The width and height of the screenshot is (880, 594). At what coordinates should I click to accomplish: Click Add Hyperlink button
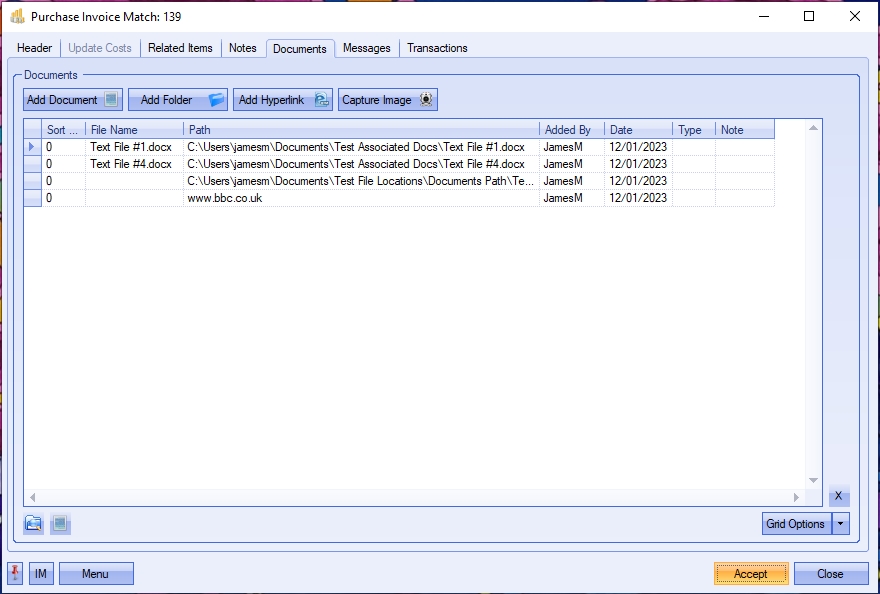point(283,100)
